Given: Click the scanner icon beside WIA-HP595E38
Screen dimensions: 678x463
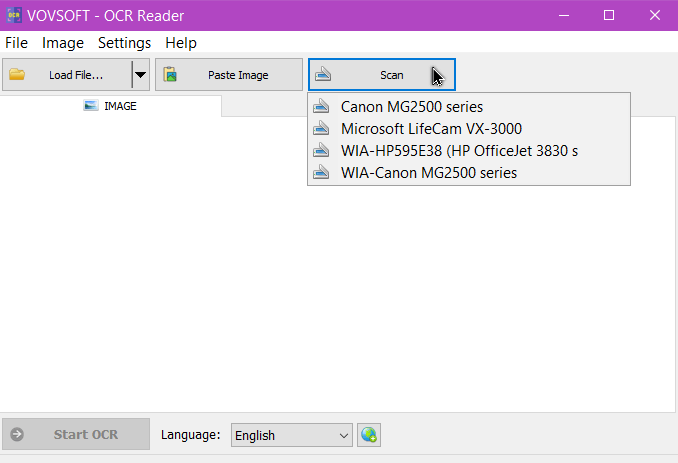Looking at the screenshot, I should click(321, 150).
